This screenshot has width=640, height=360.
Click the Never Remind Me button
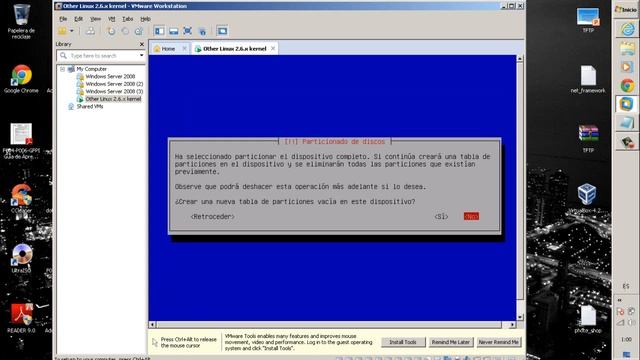click(x=499, y=342)
